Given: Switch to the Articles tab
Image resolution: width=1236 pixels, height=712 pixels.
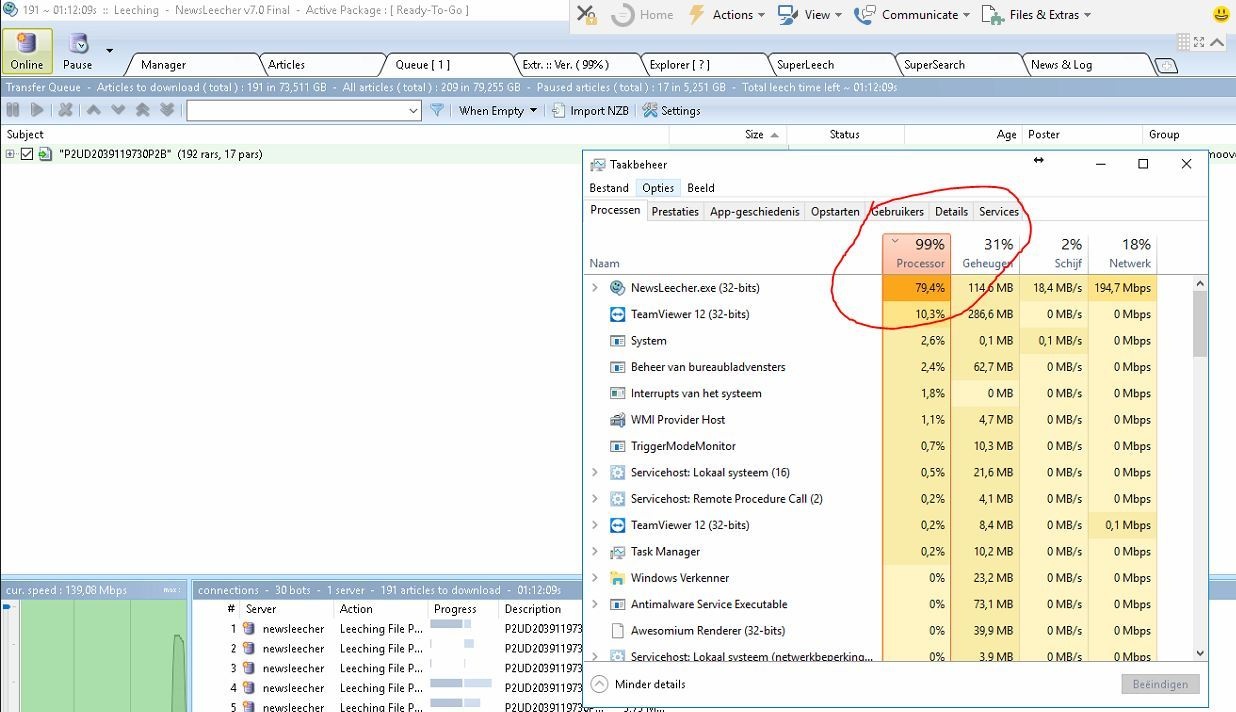Looking at the screenshot, I should point(287,65).
